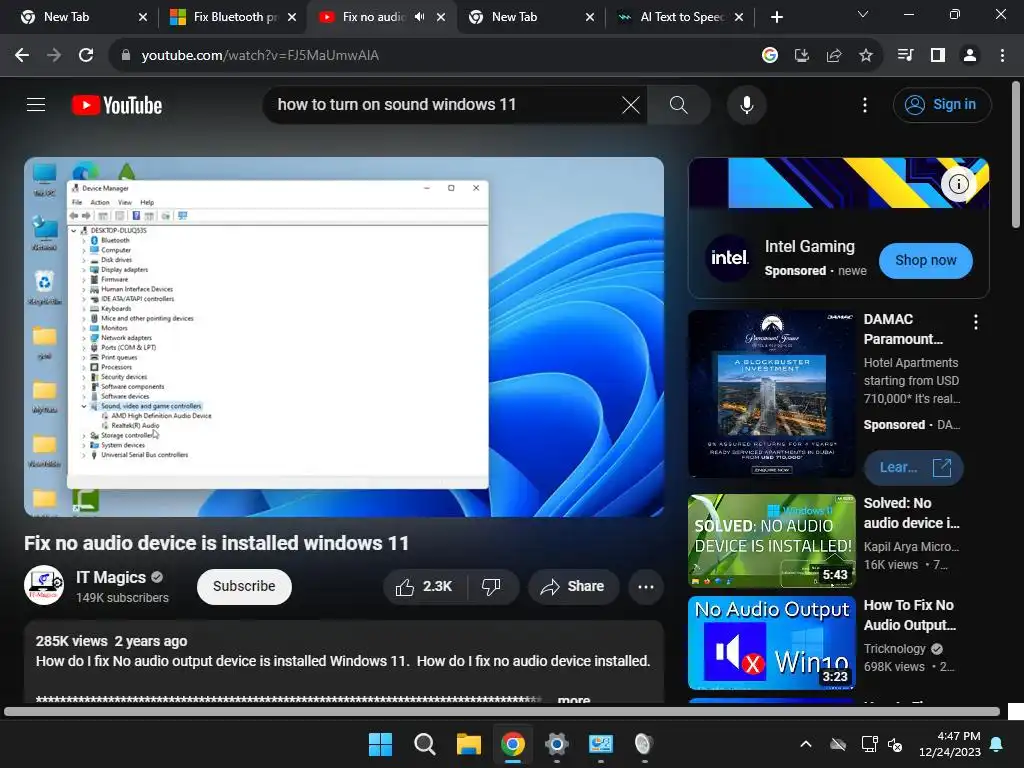Switch to AI Text to Speech tab
This screenshot has height=768, width=1024.
[680, 17]
